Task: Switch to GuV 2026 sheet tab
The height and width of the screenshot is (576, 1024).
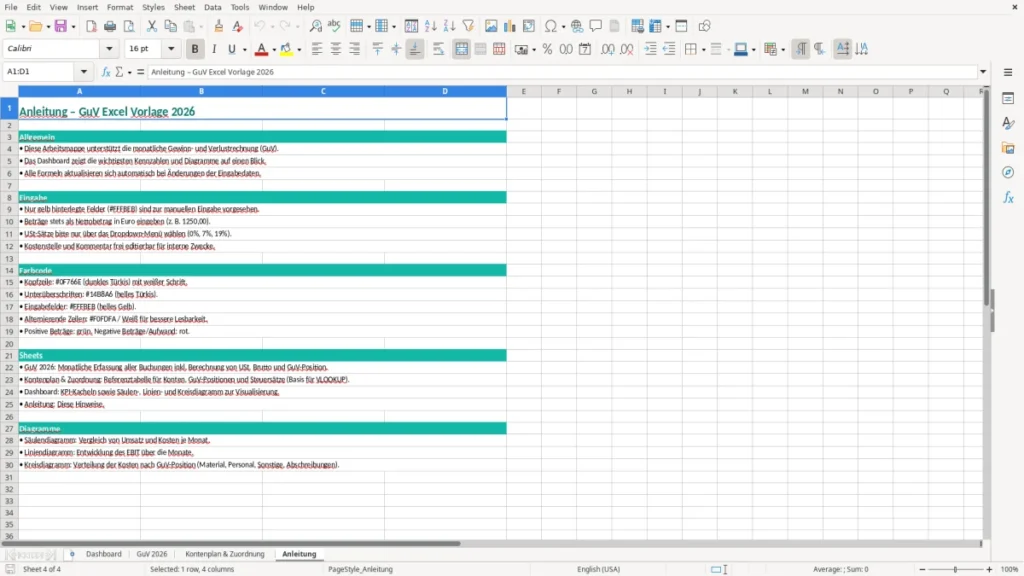Action: [x=152, y=554]
